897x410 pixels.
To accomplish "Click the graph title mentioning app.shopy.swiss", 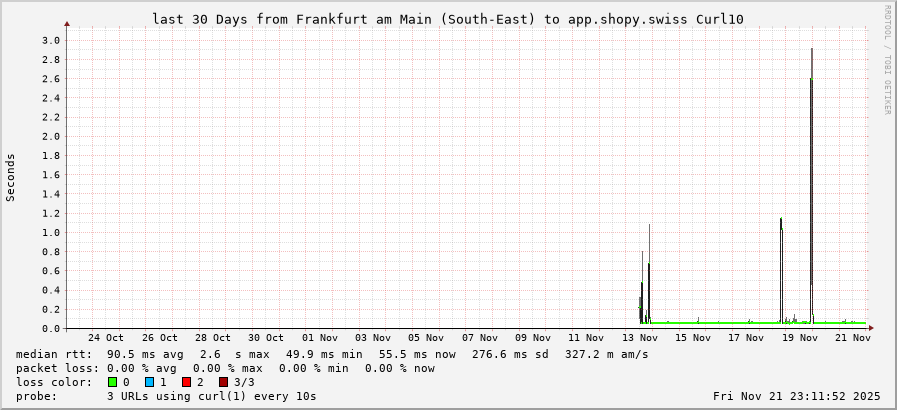I will [x=447, y=19].
